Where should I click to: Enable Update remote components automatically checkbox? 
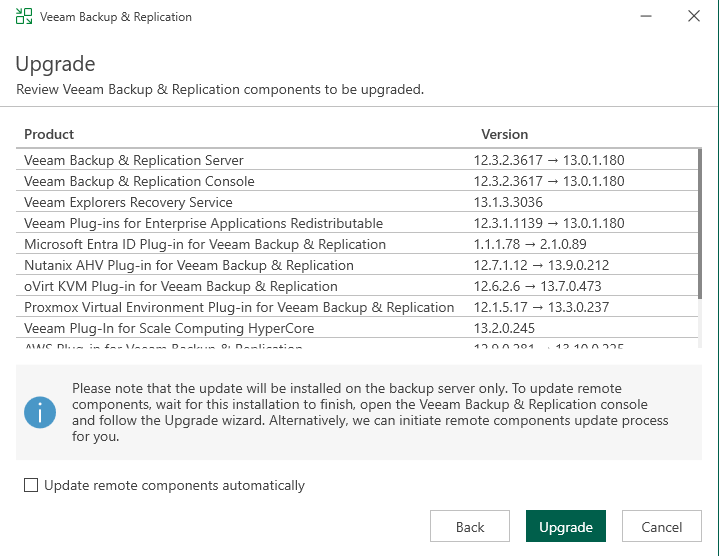[x=31, y=486]
